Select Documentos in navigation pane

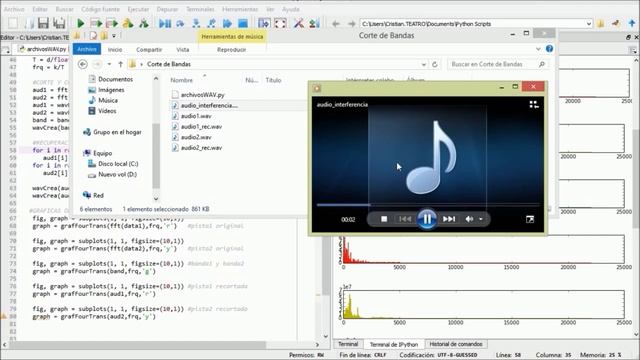[x=116, y=79]
